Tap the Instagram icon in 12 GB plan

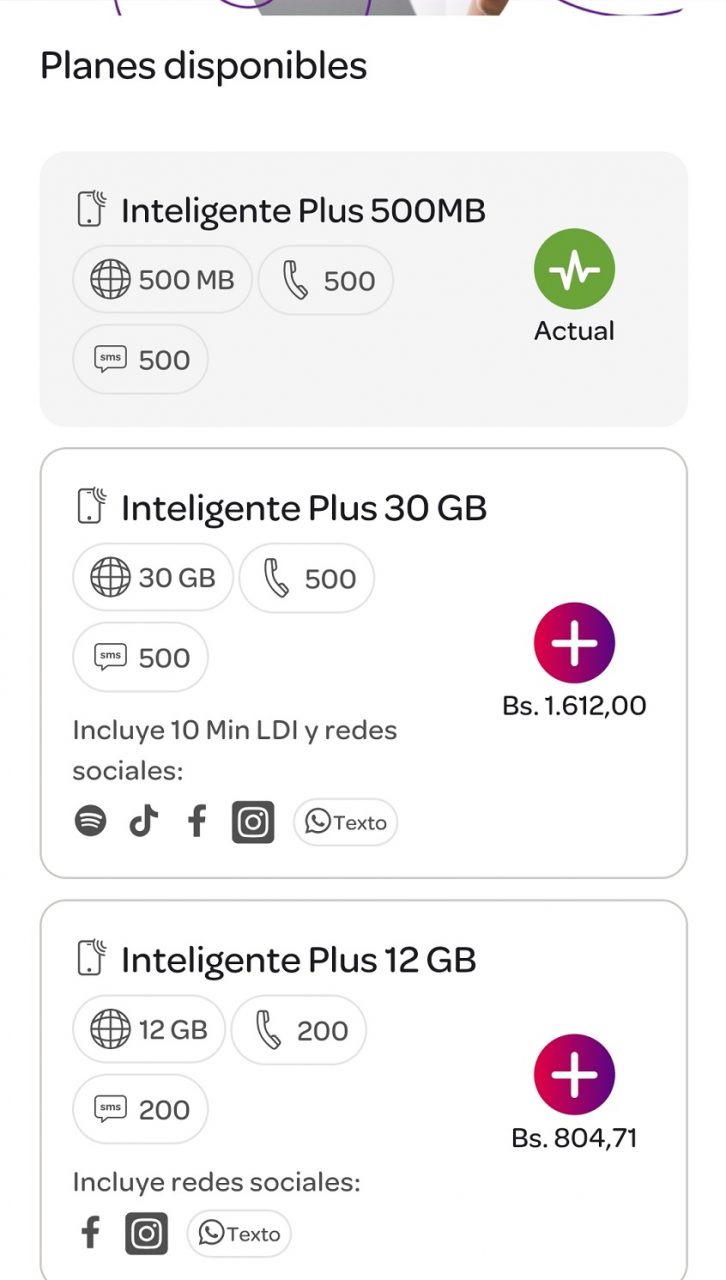pos(146,1233)
